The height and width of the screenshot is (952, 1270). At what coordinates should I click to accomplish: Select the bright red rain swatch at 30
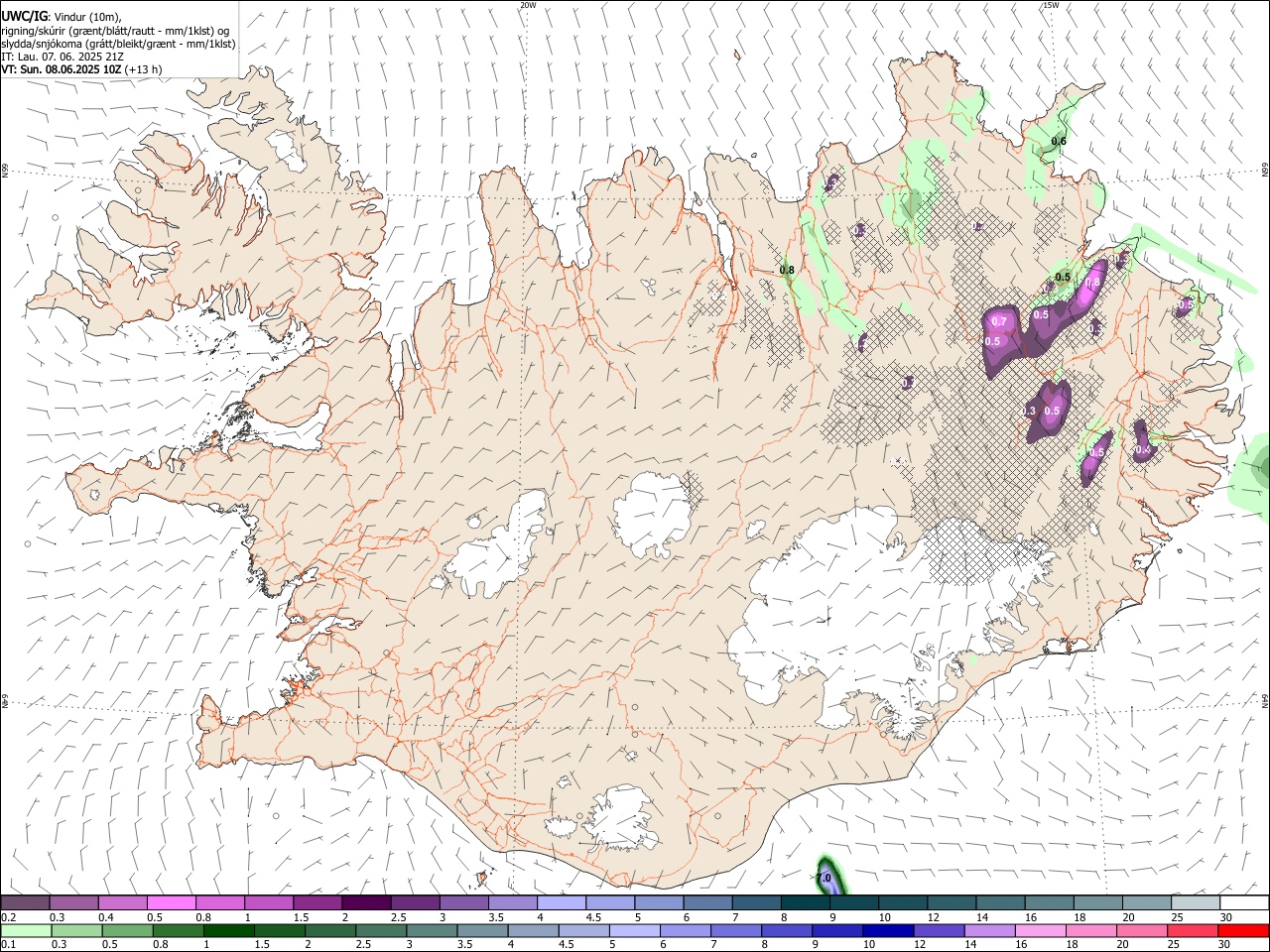pos(1244,931)
